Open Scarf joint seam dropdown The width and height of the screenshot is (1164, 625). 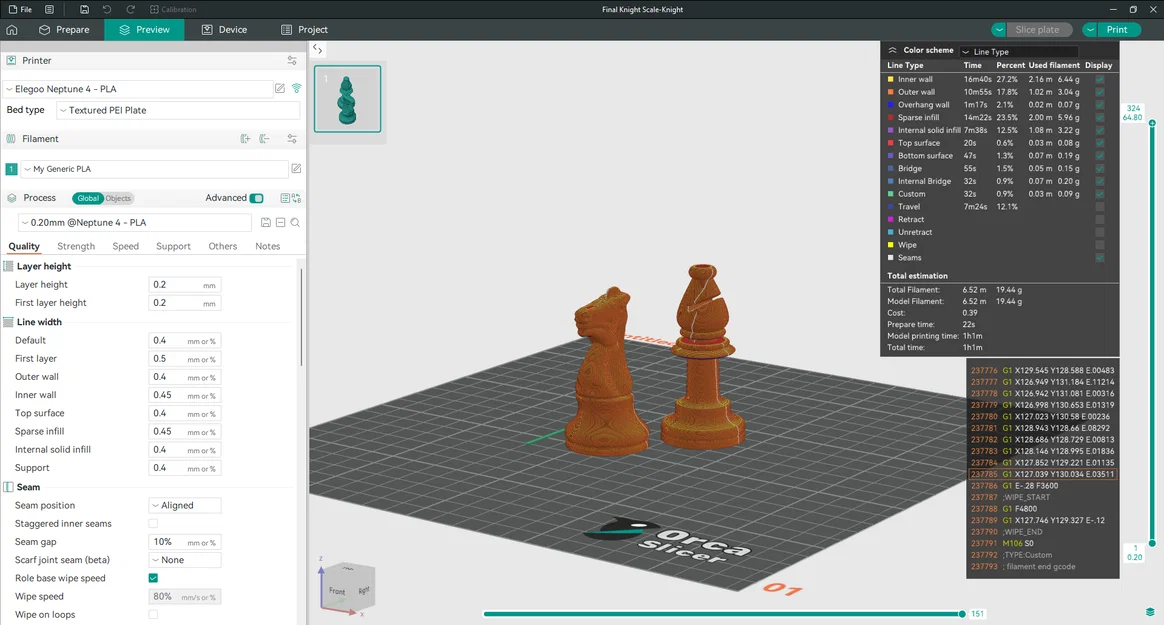pyautogui.click(x=184, y=560)
